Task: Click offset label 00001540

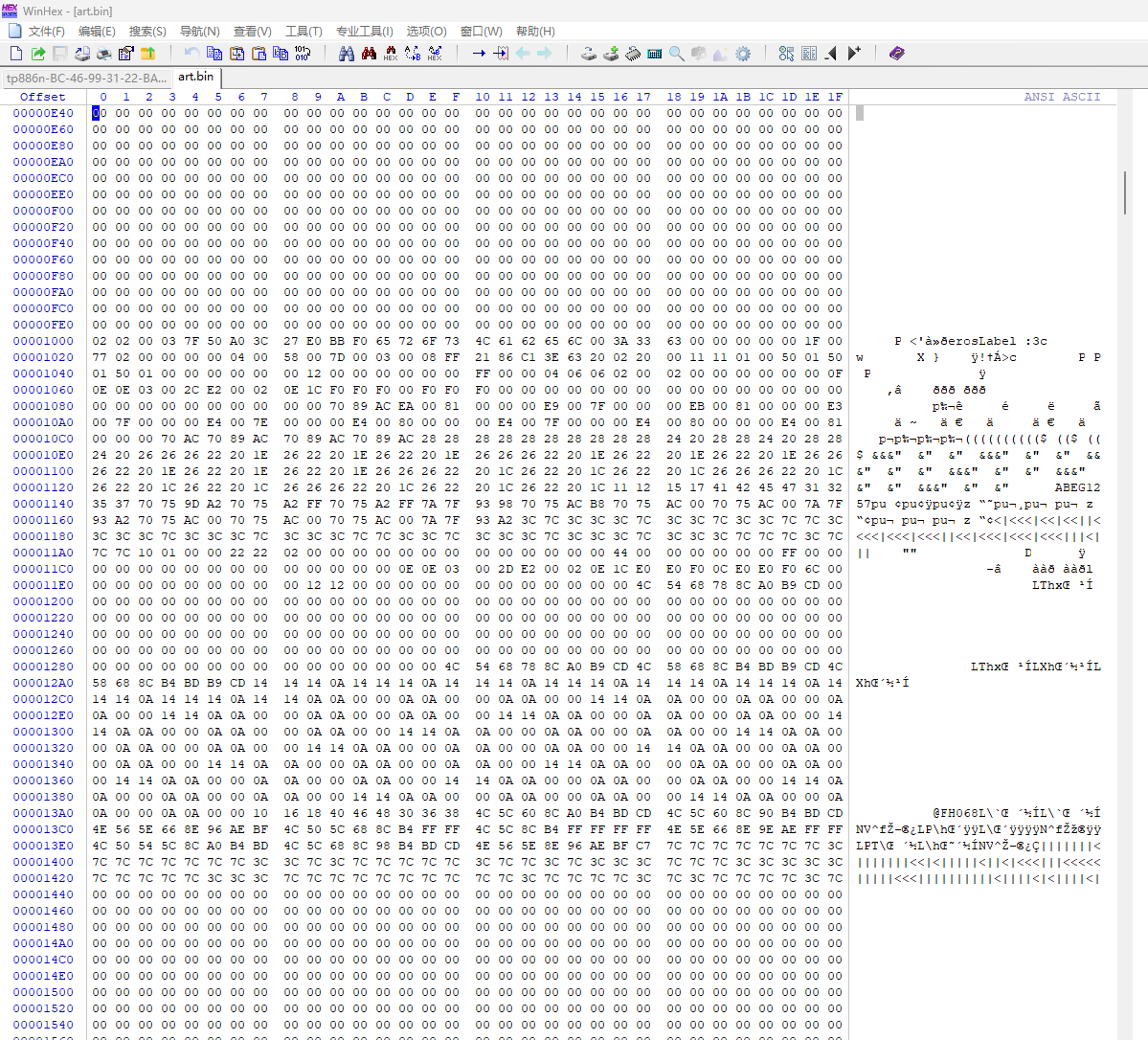Action: [x=43, y=1025]
